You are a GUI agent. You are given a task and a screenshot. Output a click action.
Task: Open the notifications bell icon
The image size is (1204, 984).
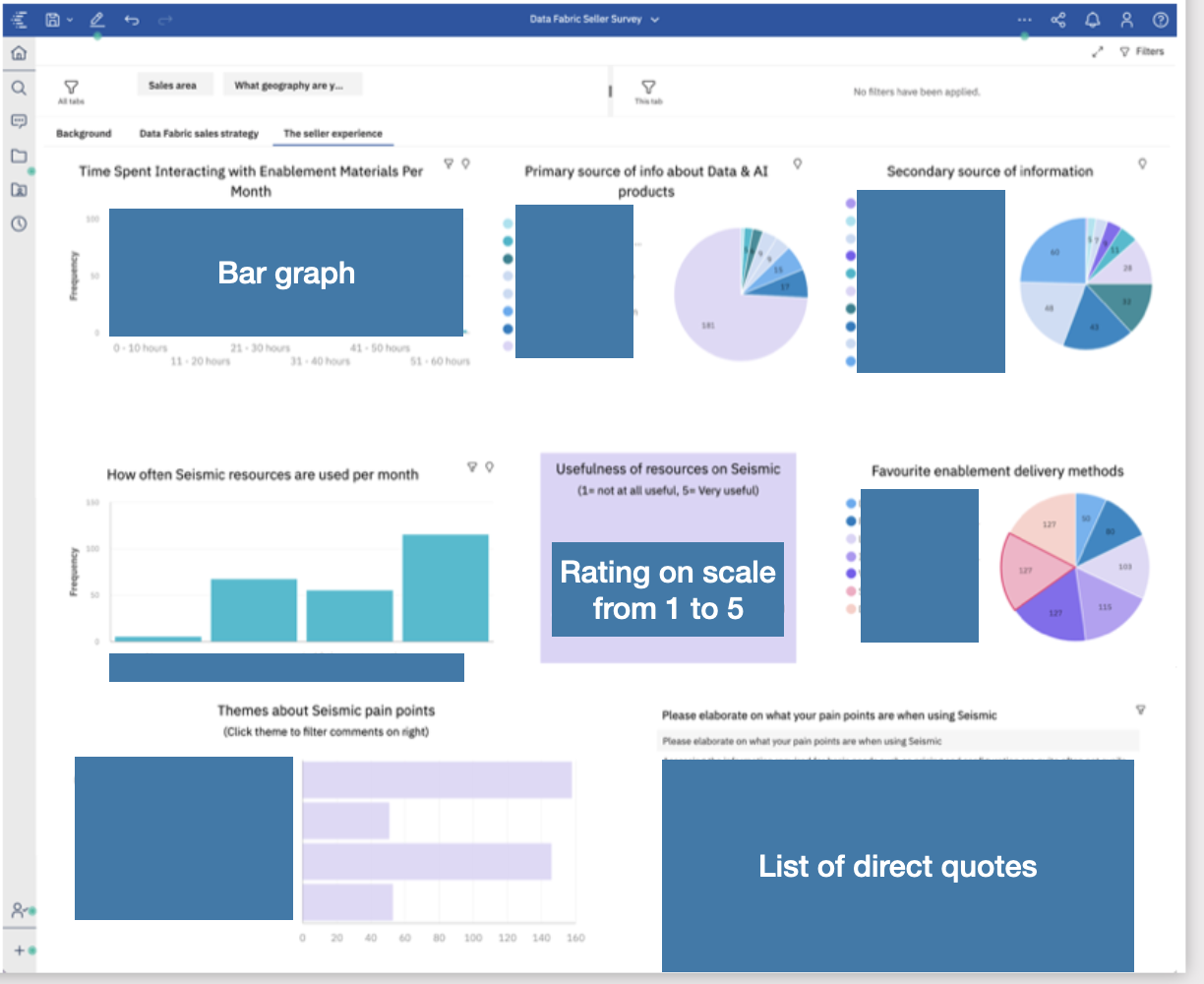pyautogui.click(x=1093, y=19)
